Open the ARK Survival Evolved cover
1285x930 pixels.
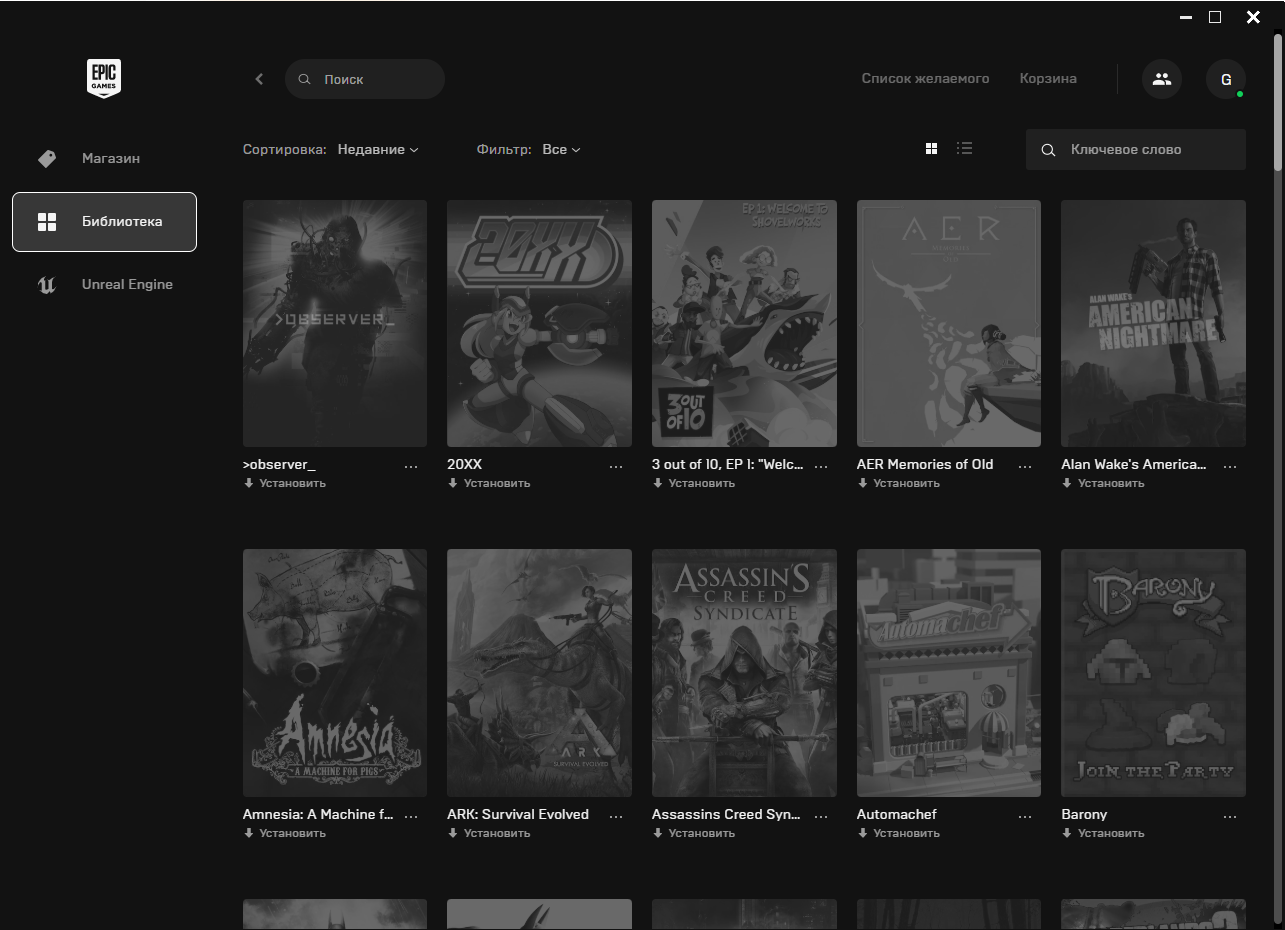pyautogui.click(x=539, y=673)
